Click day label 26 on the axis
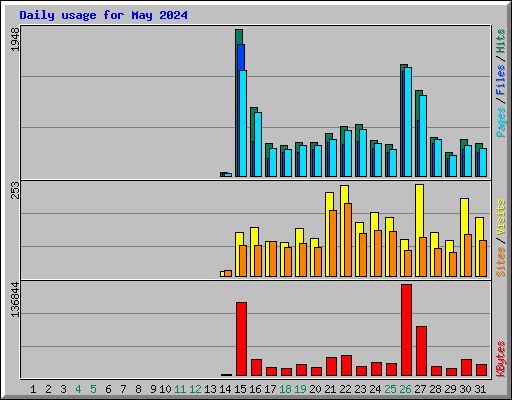The image size is (512, 400). 405,389
